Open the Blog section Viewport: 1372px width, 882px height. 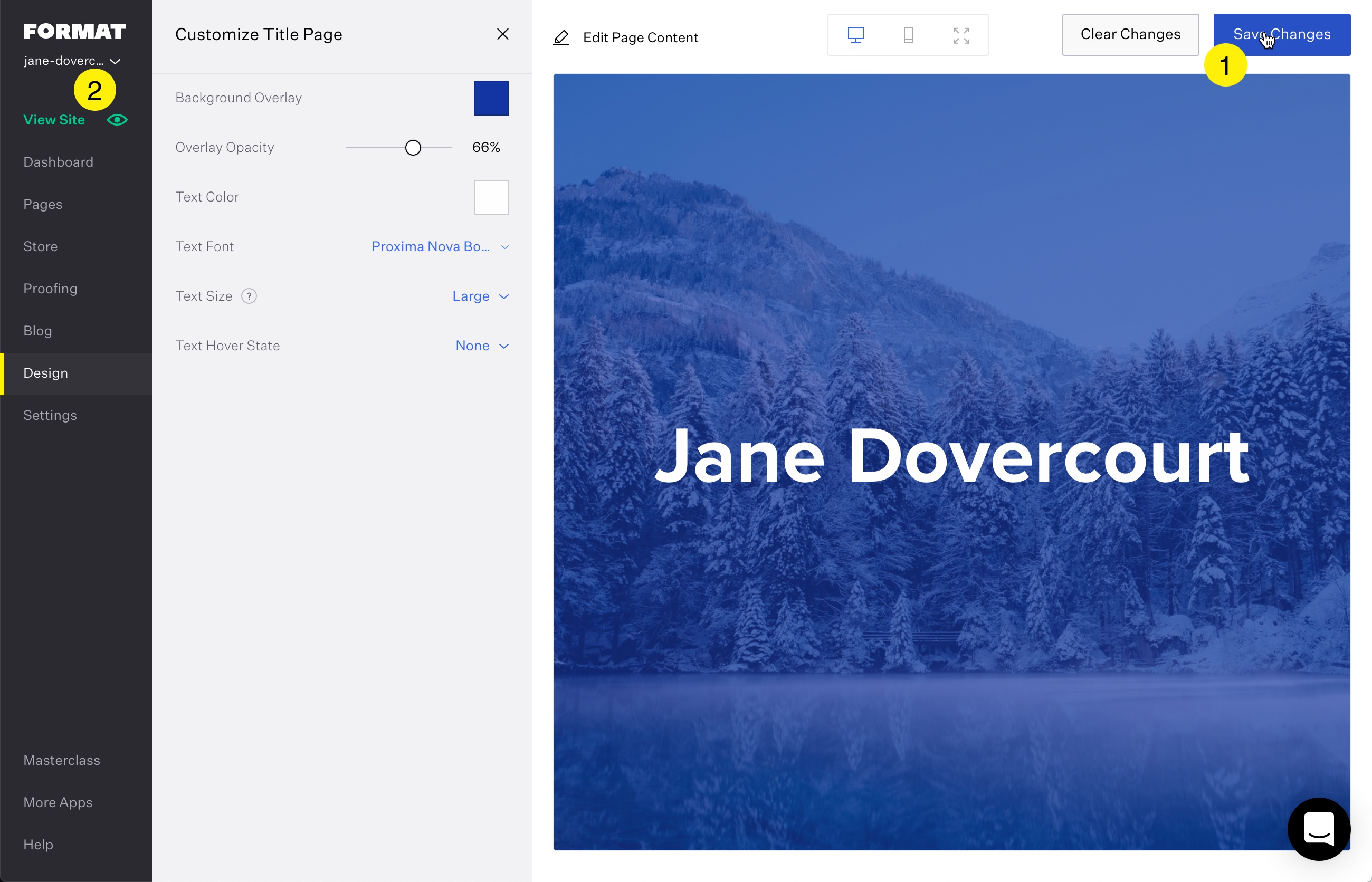point(38,331)
